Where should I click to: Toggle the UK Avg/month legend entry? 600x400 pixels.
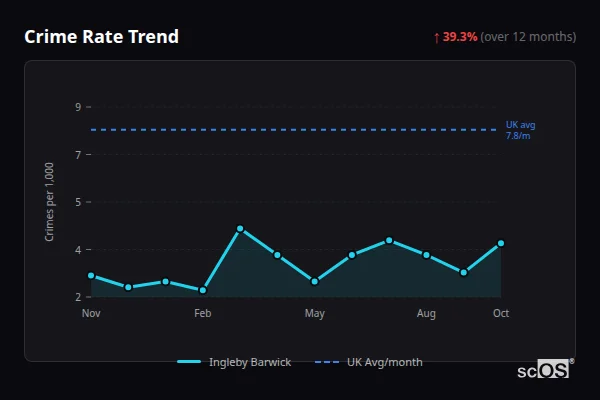click(368, 362)
